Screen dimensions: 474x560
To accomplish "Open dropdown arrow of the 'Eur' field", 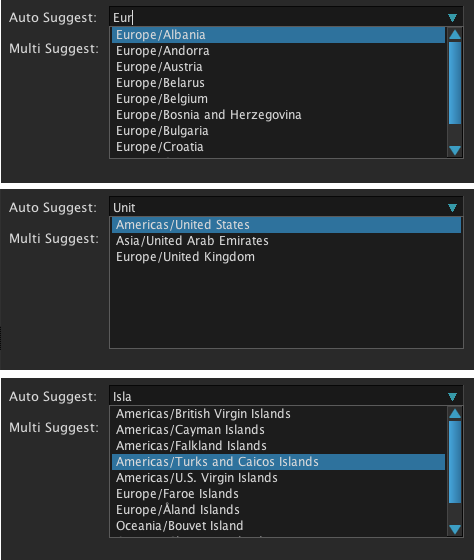I will coord(452,18).
